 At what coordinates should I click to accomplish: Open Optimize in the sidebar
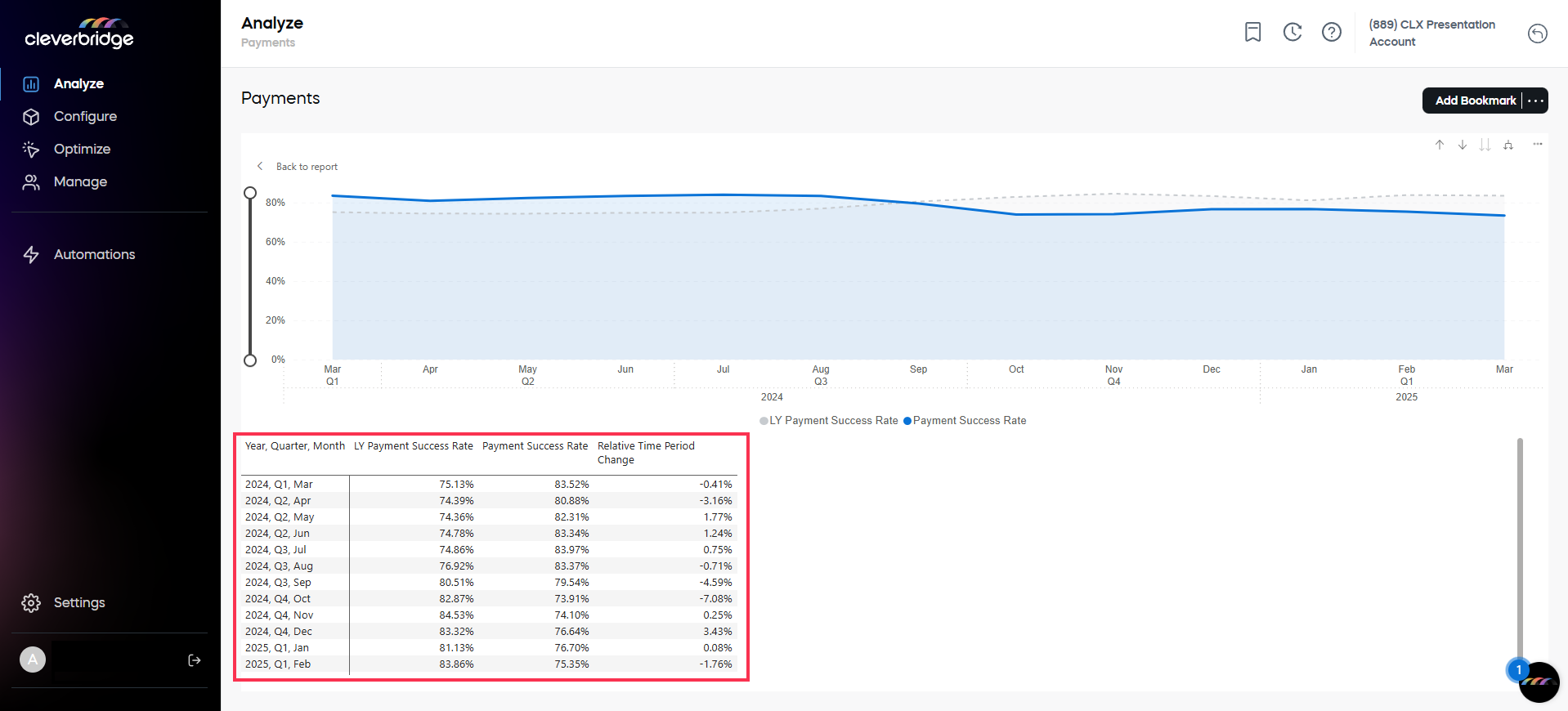pos(82,149)
